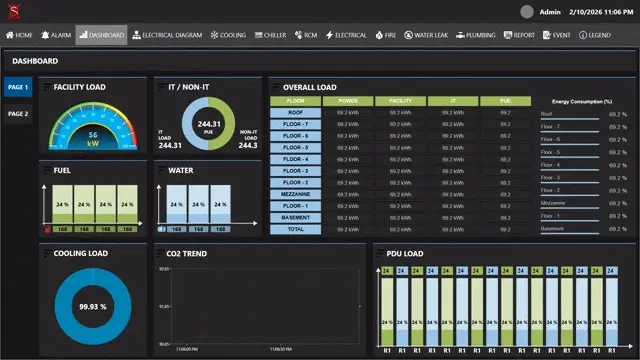This screenshot has width=640, height=360.
Task: Click the date and time display
Action: click(x=601, y=12)
